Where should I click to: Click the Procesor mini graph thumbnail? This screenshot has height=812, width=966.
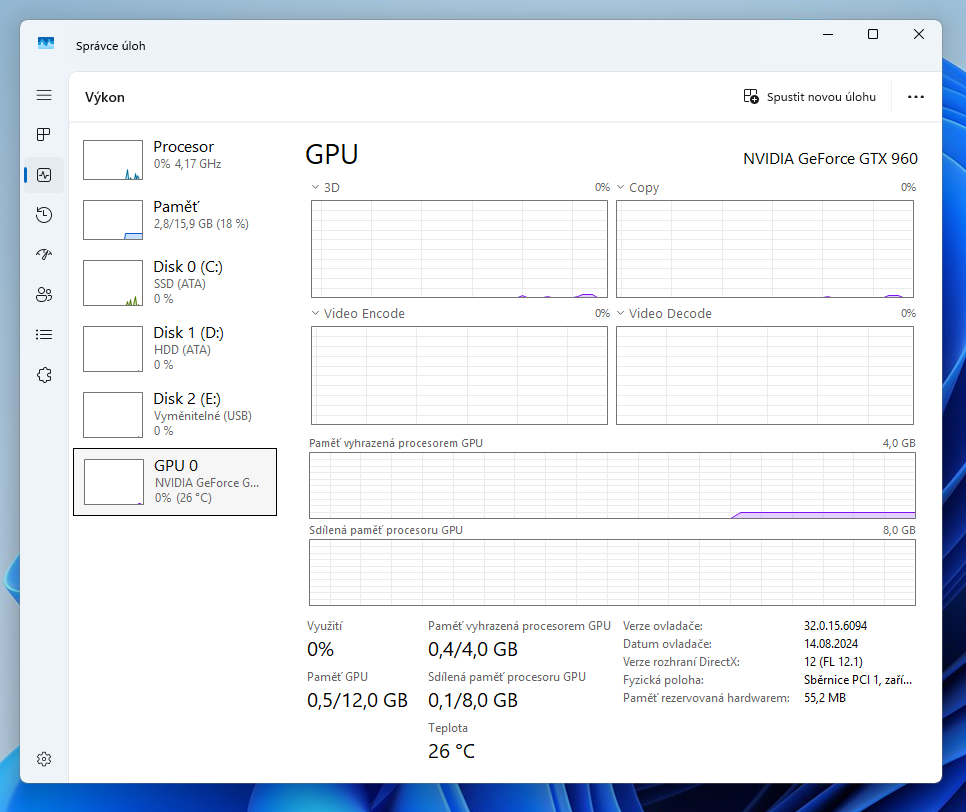[113, 159]
